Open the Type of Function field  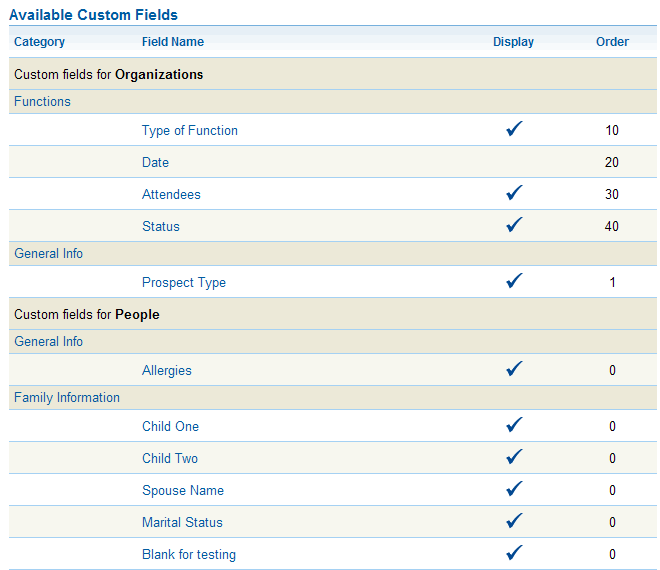(x=190, y=130)
